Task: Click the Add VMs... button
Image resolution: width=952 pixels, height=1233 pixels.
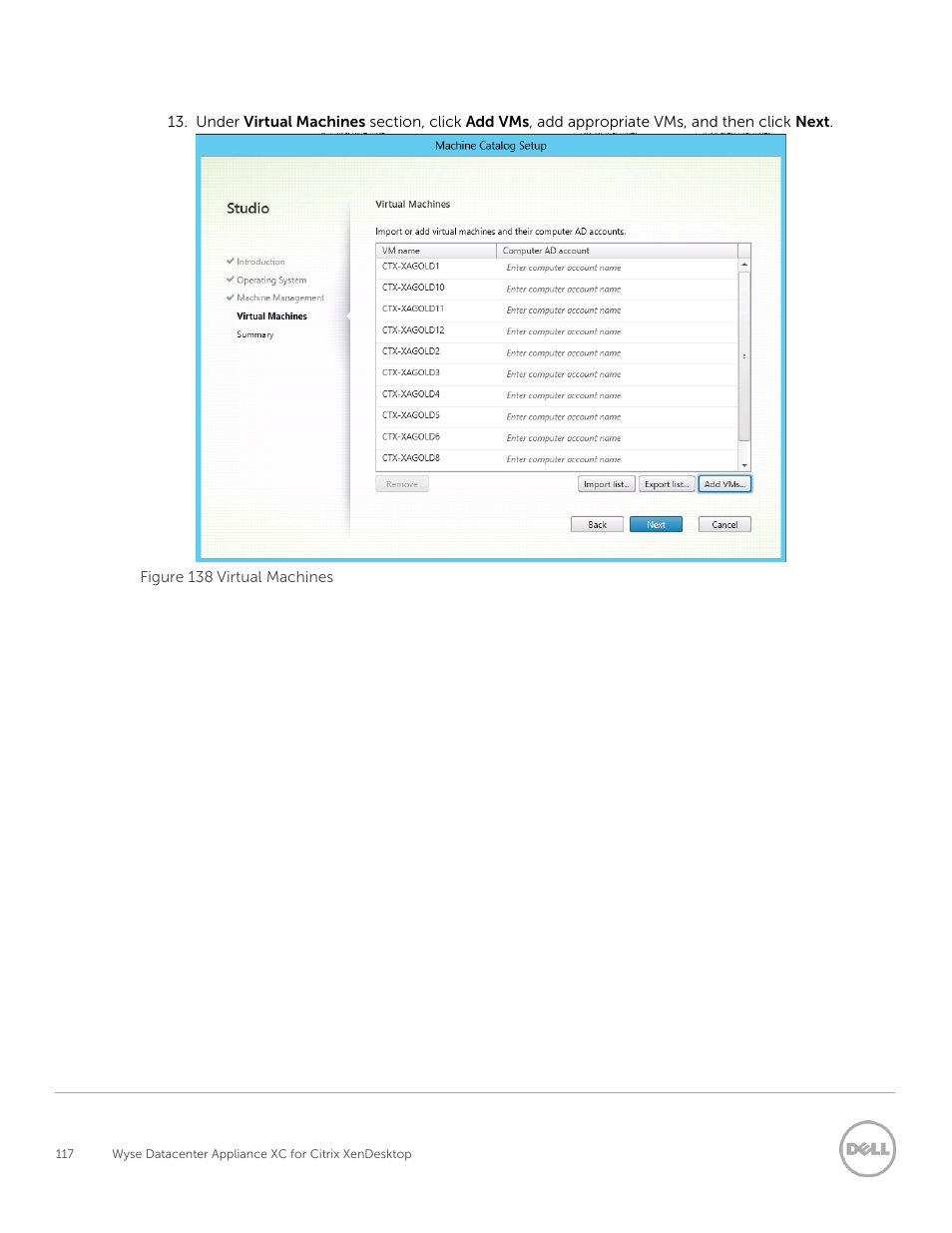Action: (x=724, y=484)
